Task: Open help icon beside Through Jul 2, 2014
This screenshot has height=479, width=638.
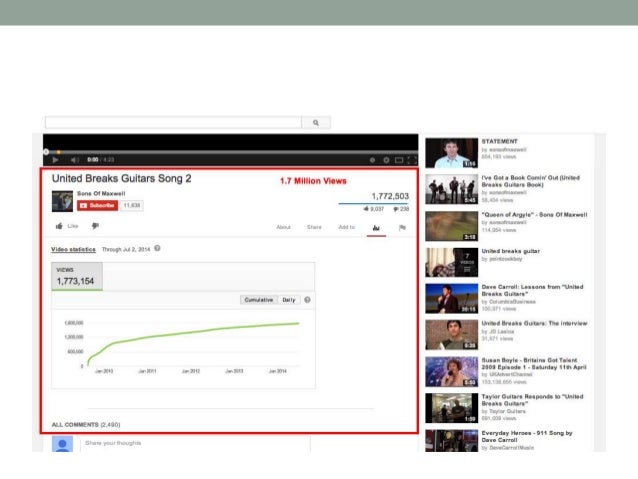Action: pos(157,248)
